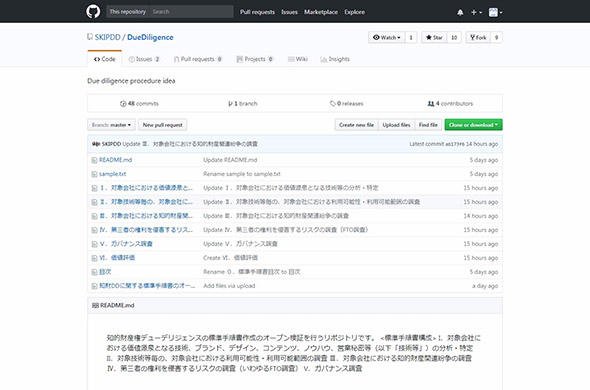The image size is (590, 390).
Task: Open the Watch dropdown button
Action: coord(386,37)
